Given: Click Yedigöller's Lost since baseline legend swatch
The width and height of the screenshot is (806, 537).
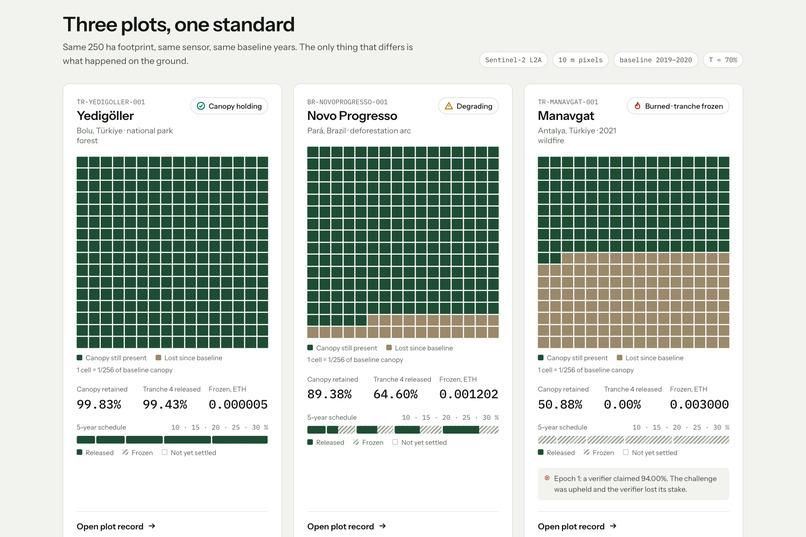Looking at the screenshot, I should (158, 358).
